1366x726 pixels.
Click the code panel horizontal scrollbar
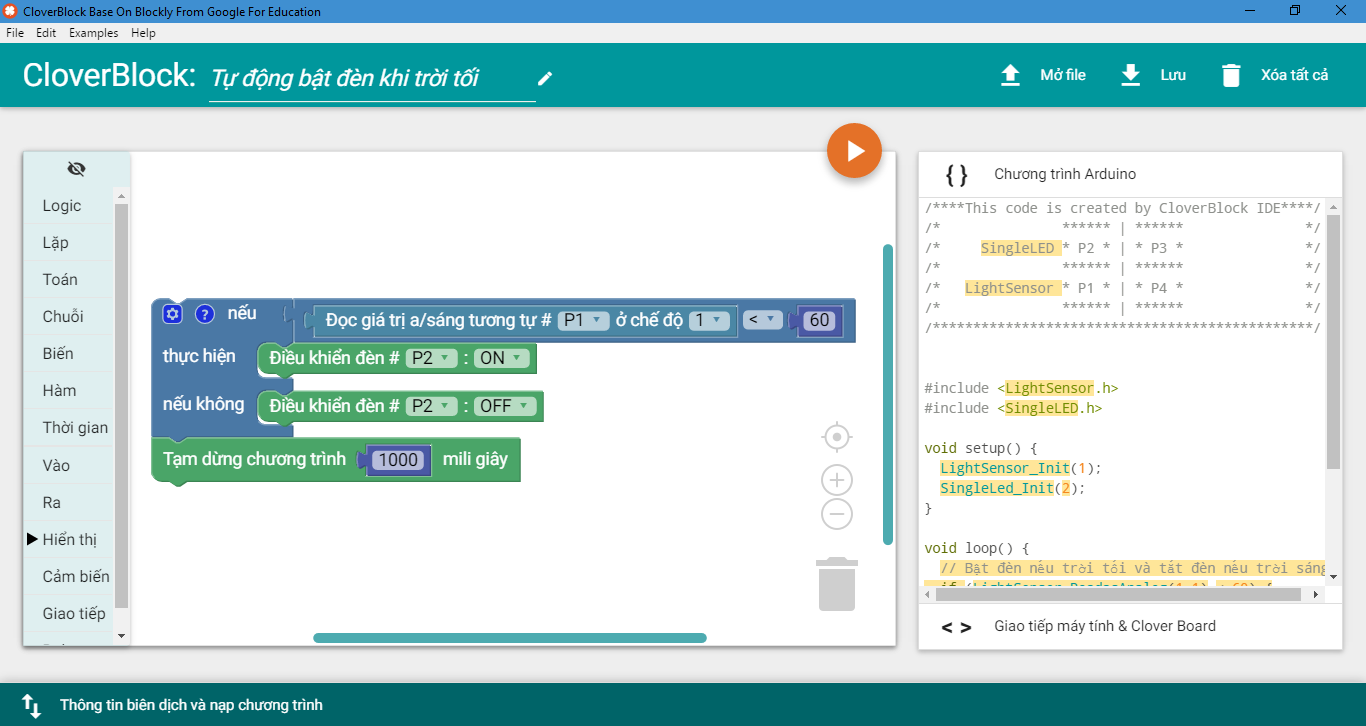click(1117, 594)
